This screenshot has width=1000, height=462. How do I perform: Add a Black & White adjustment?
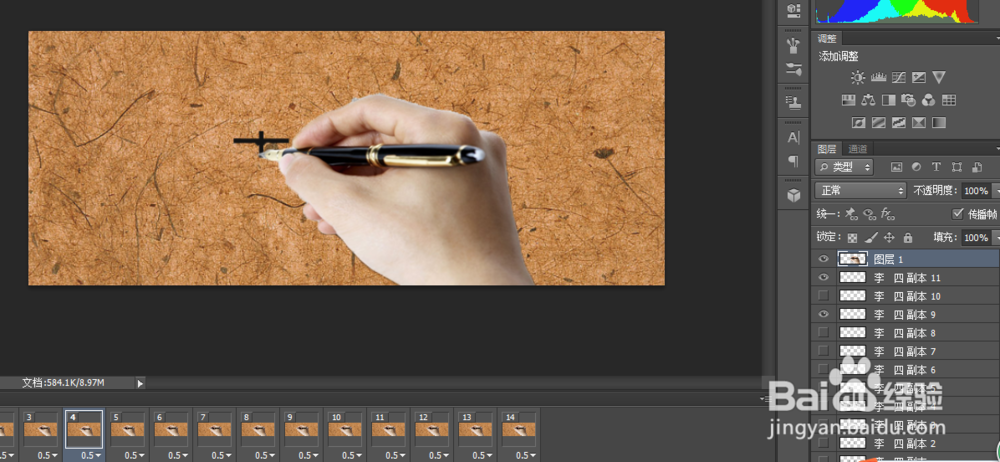[888, 100]
